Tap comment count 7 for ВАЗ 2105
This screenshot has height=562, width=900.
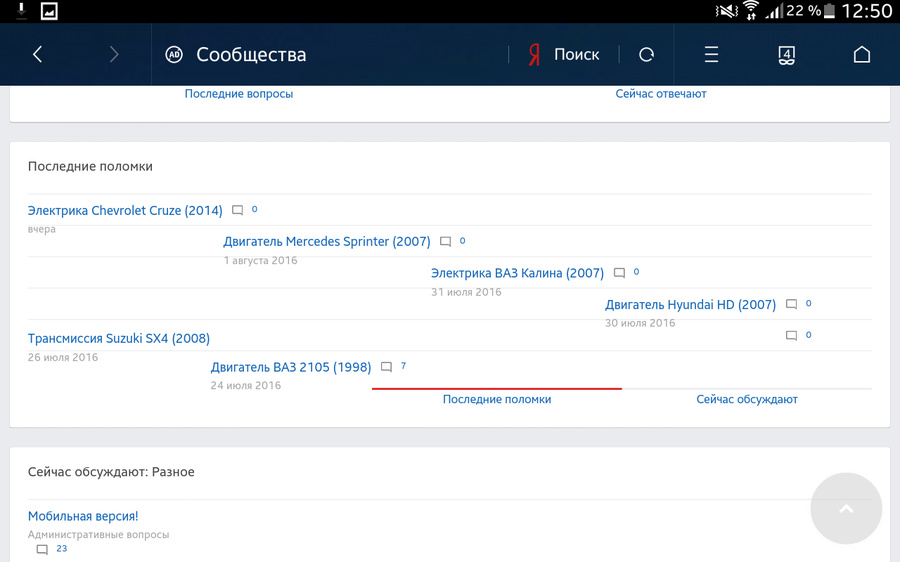point(404,366)
